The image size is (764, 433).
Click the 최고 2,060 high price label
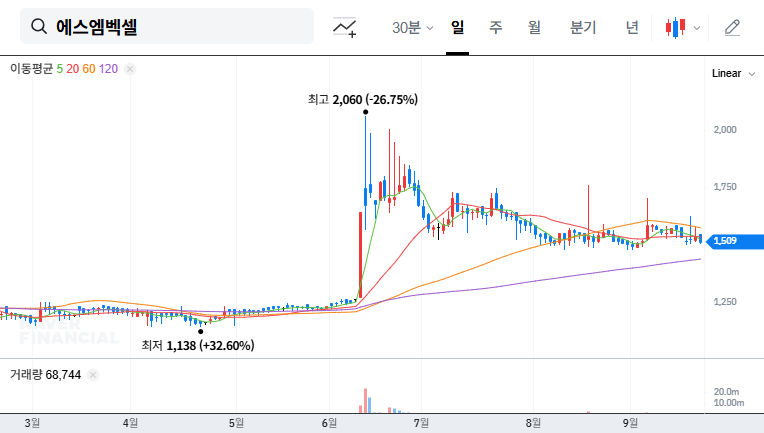(x=363, y=100)
